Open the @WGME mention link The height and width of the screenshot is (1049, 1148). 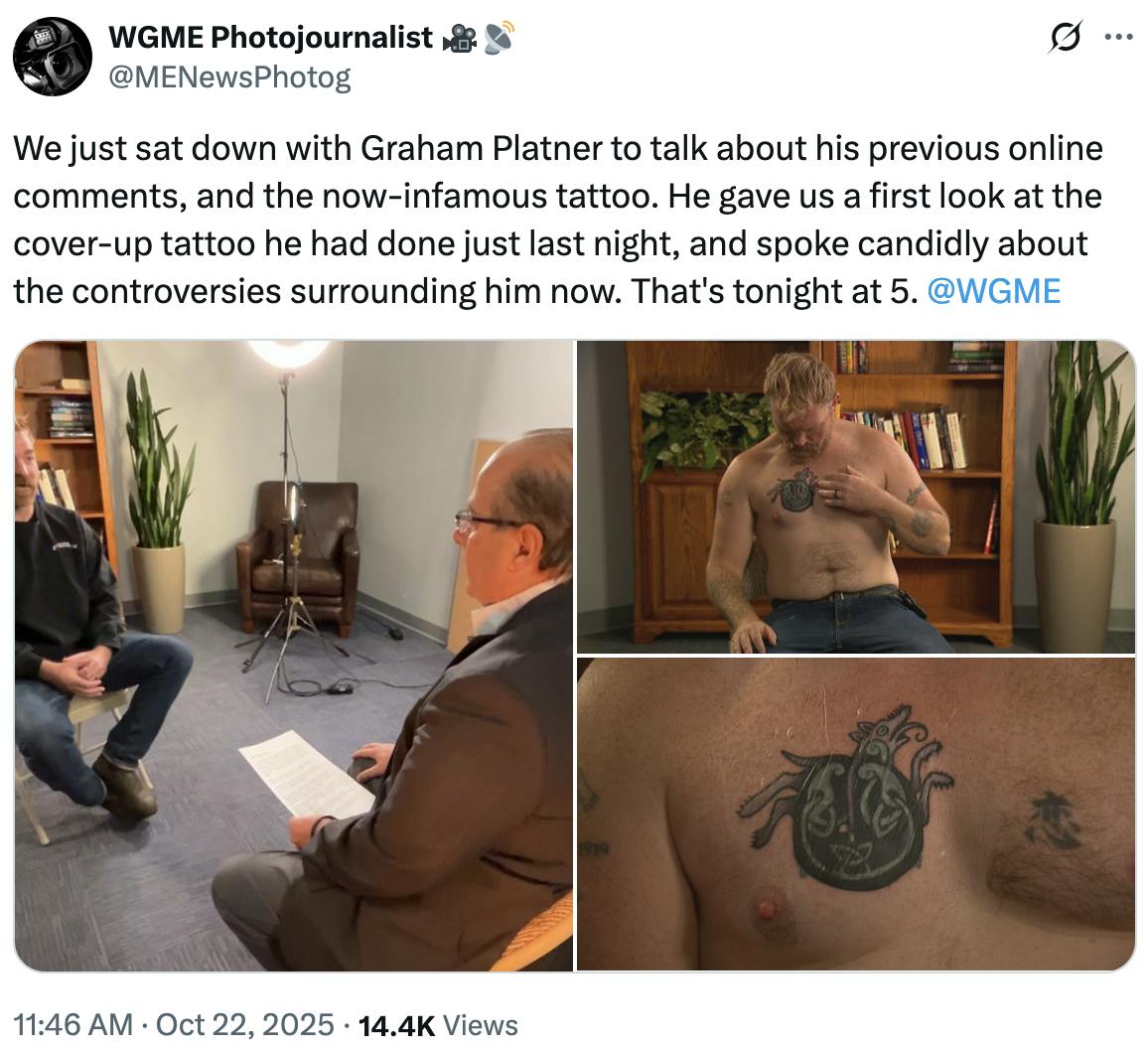pos(992,291)
